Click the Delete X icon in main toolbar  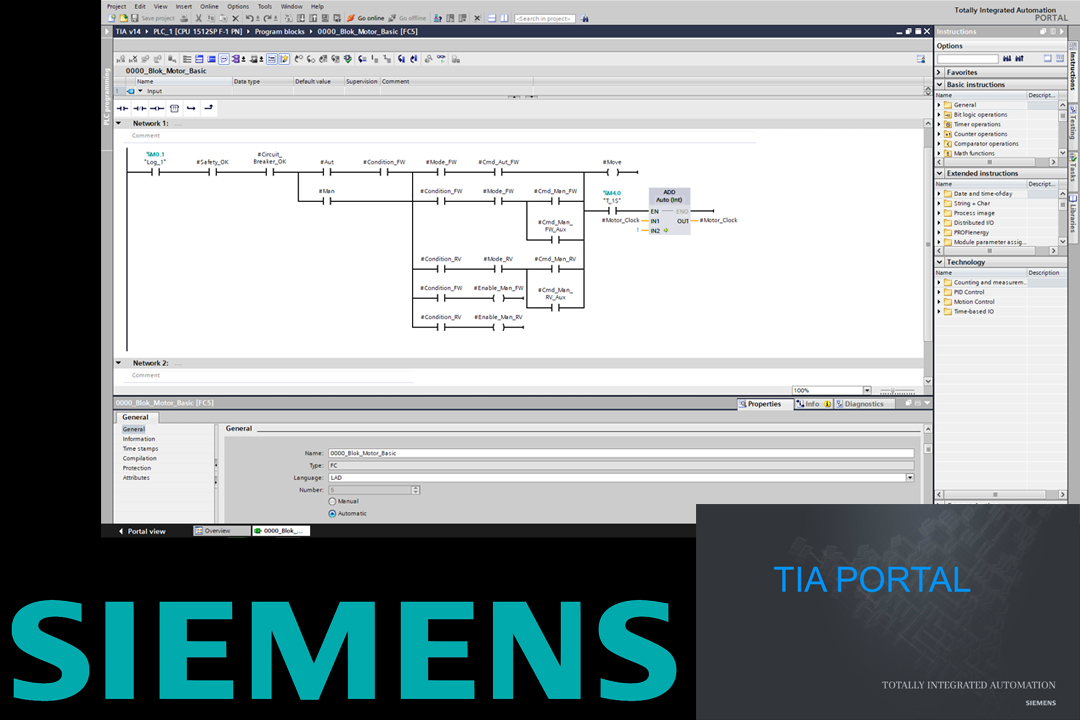(x=236, y=19)
